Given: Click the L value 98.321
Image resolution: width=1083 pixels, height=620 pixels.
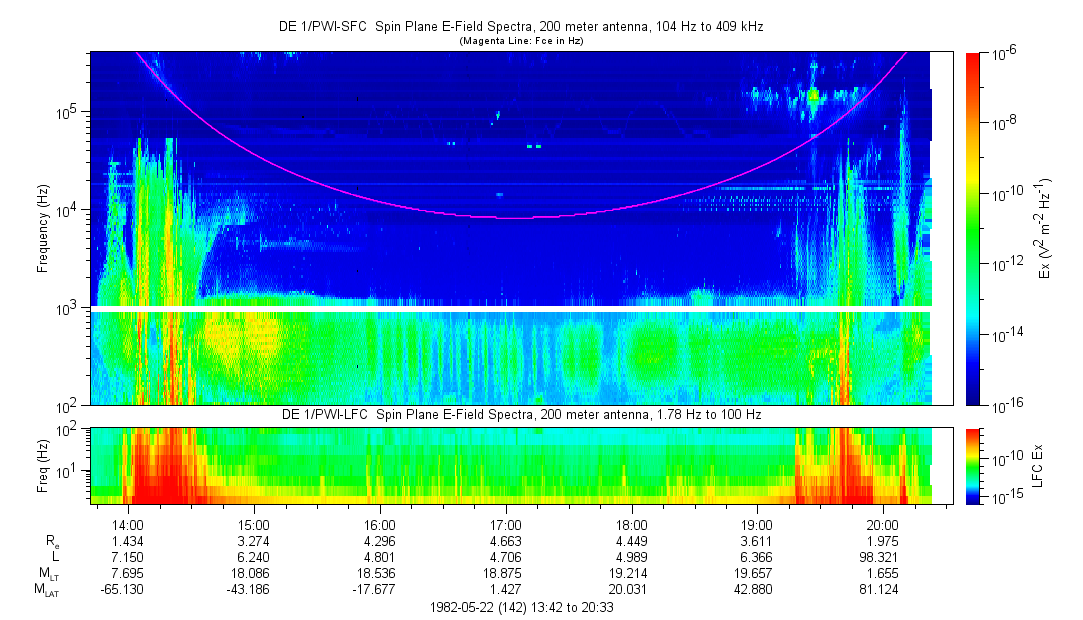Looking at the screenshot, I should [883, 557].
